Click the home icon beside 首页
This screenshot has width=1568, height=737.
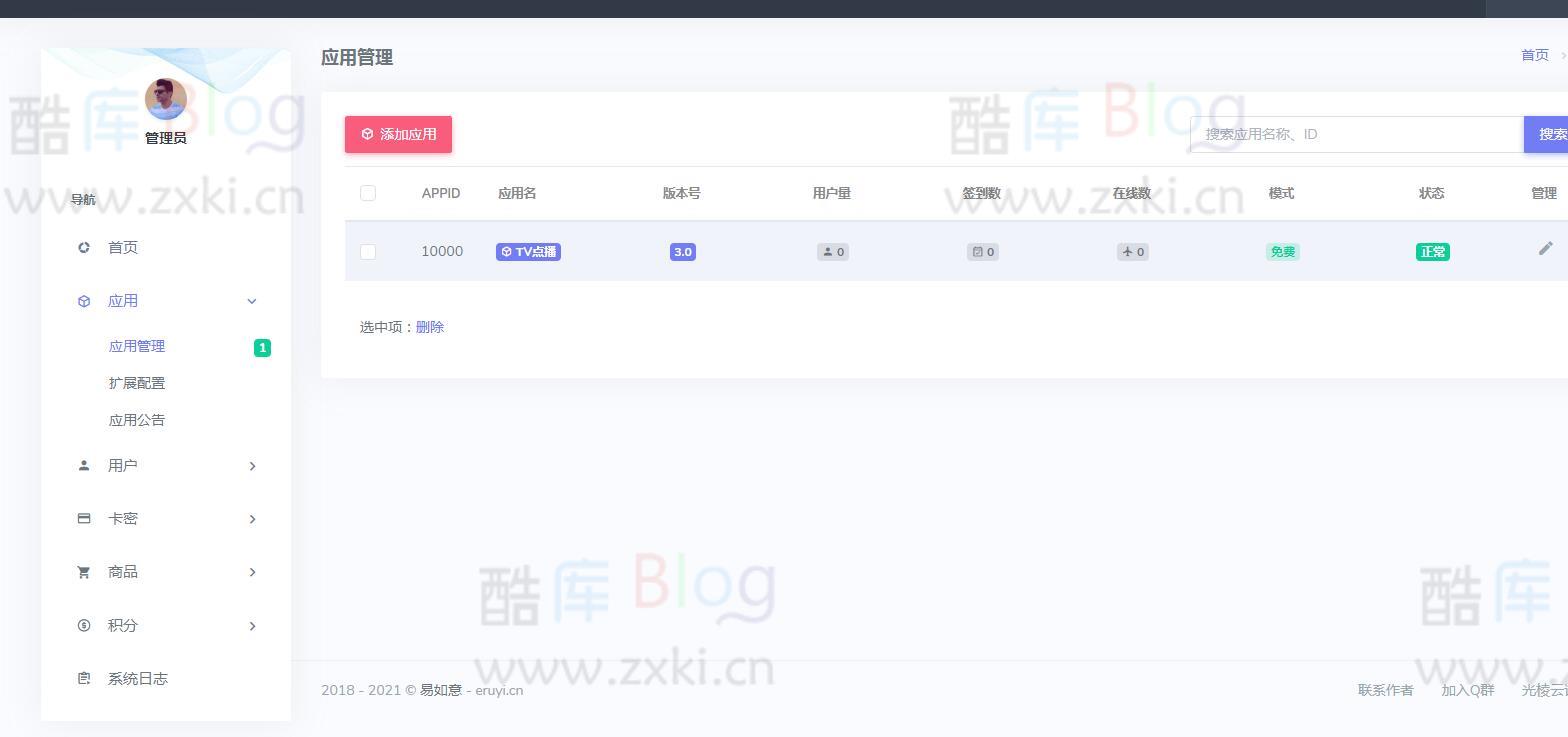point(84,247)
